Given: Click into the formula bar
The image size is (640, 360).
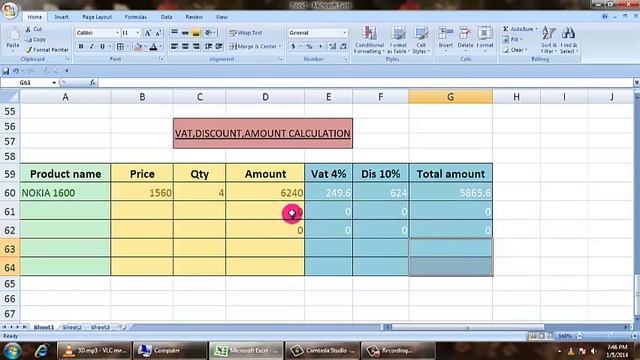Looking at the screenshot, I should pos(365,83).
